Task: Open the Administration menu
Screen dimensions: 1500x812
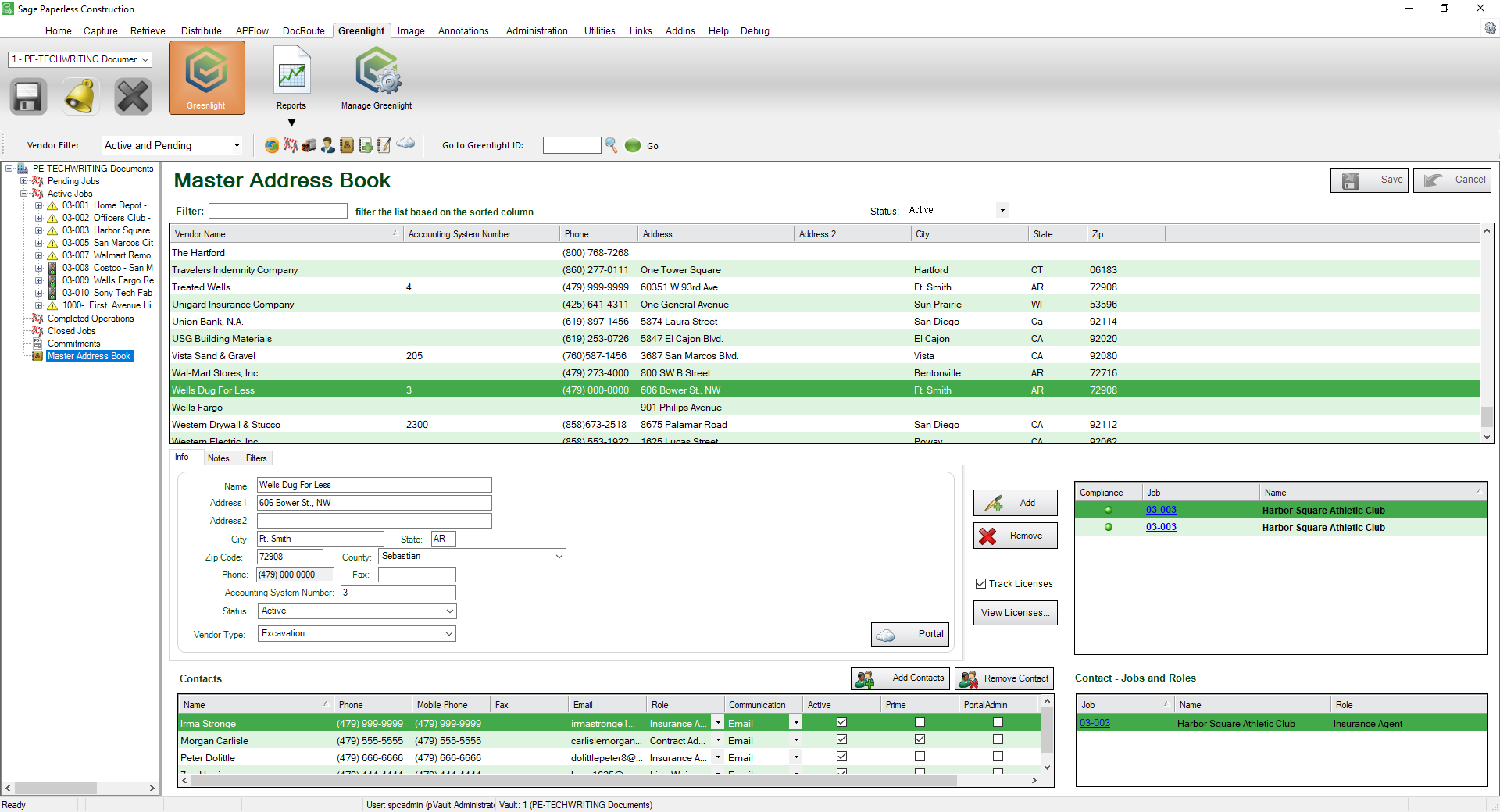Action: coord(537,31)
